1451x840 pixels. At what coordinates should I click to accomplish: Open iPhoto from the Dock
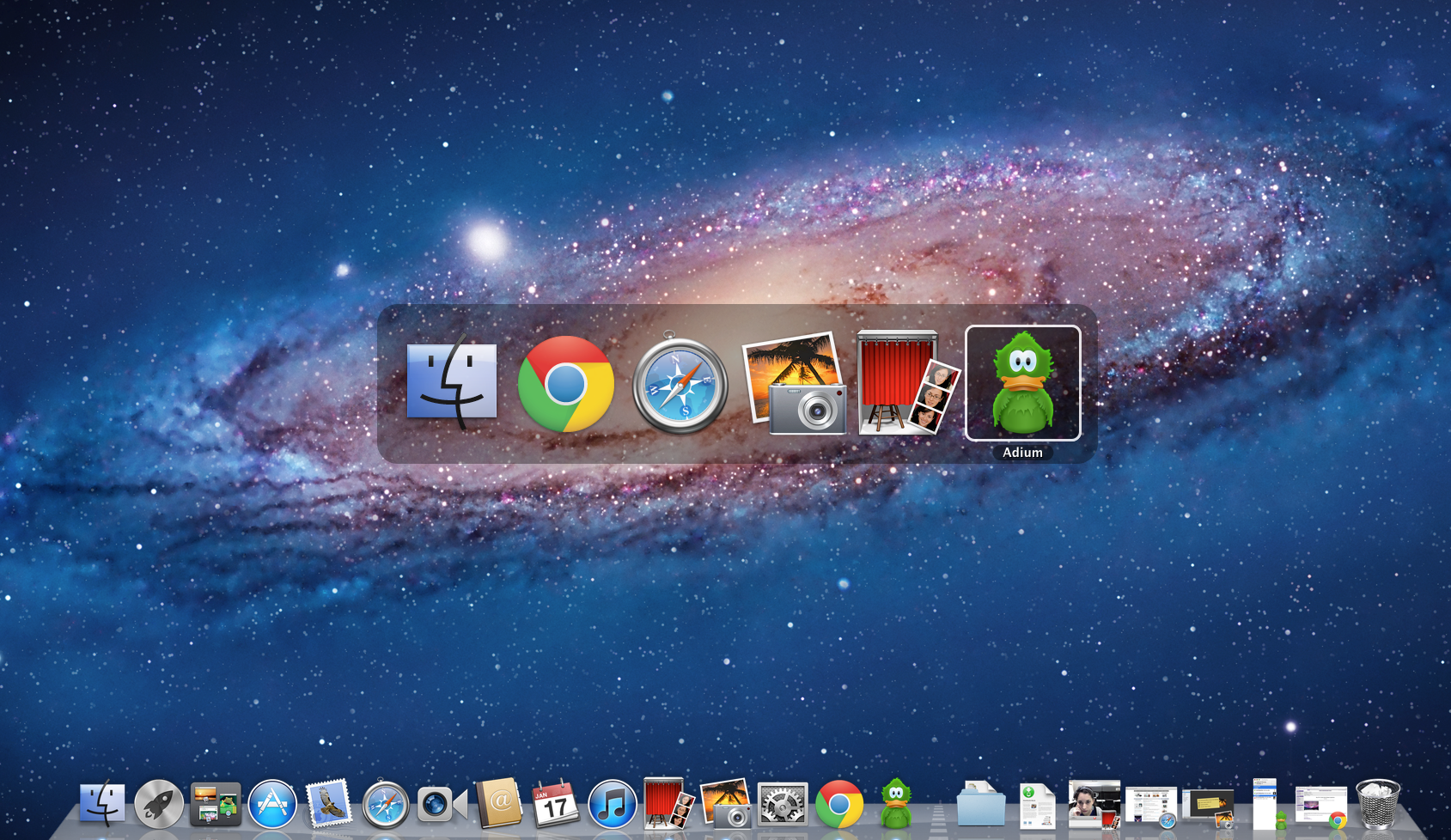[726, 804]
